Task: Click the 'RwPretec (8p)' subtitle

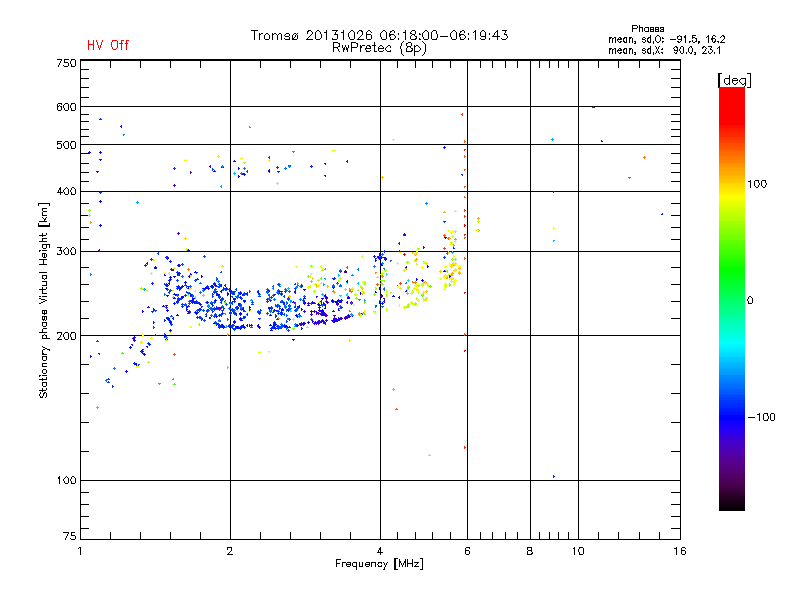Action: (379, 48)
